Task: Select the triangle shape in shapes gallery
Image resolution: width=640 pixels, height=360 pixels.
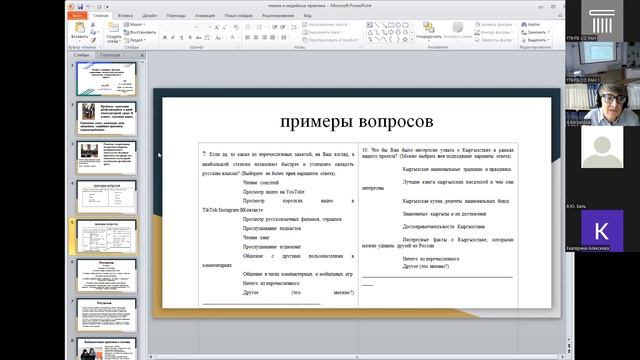Action: tap(370, 32)
